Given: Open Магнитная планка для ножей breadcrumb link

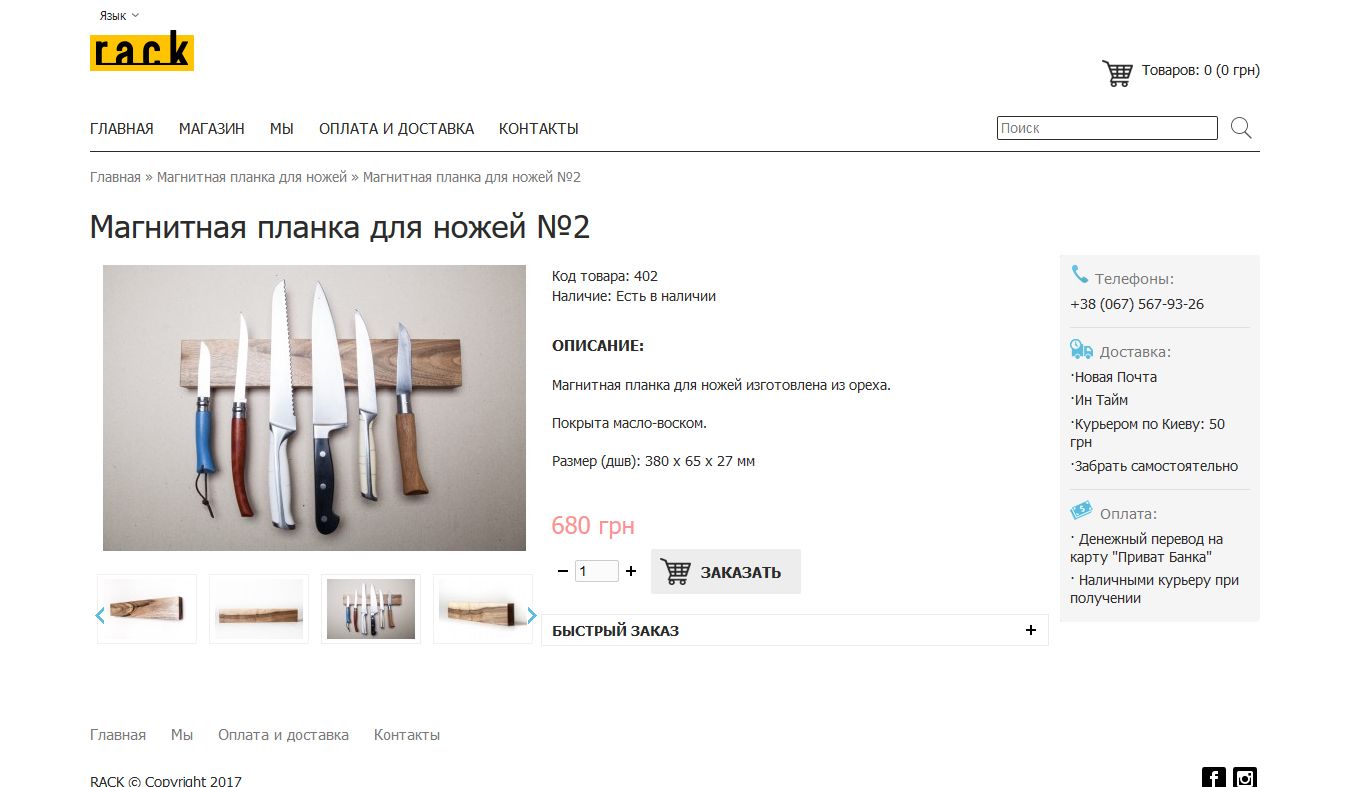Looking at the screenshot, I should pyautogui.click(x=252, y=177).
